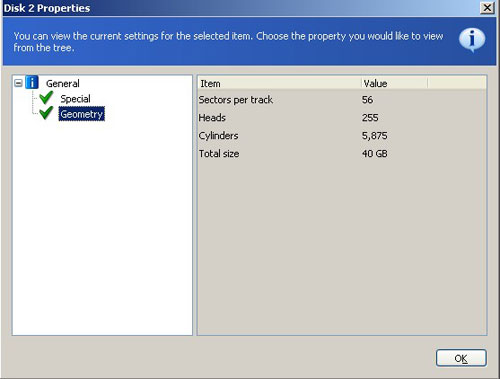
Task: Click the Value column header
Action: point(394,83)
